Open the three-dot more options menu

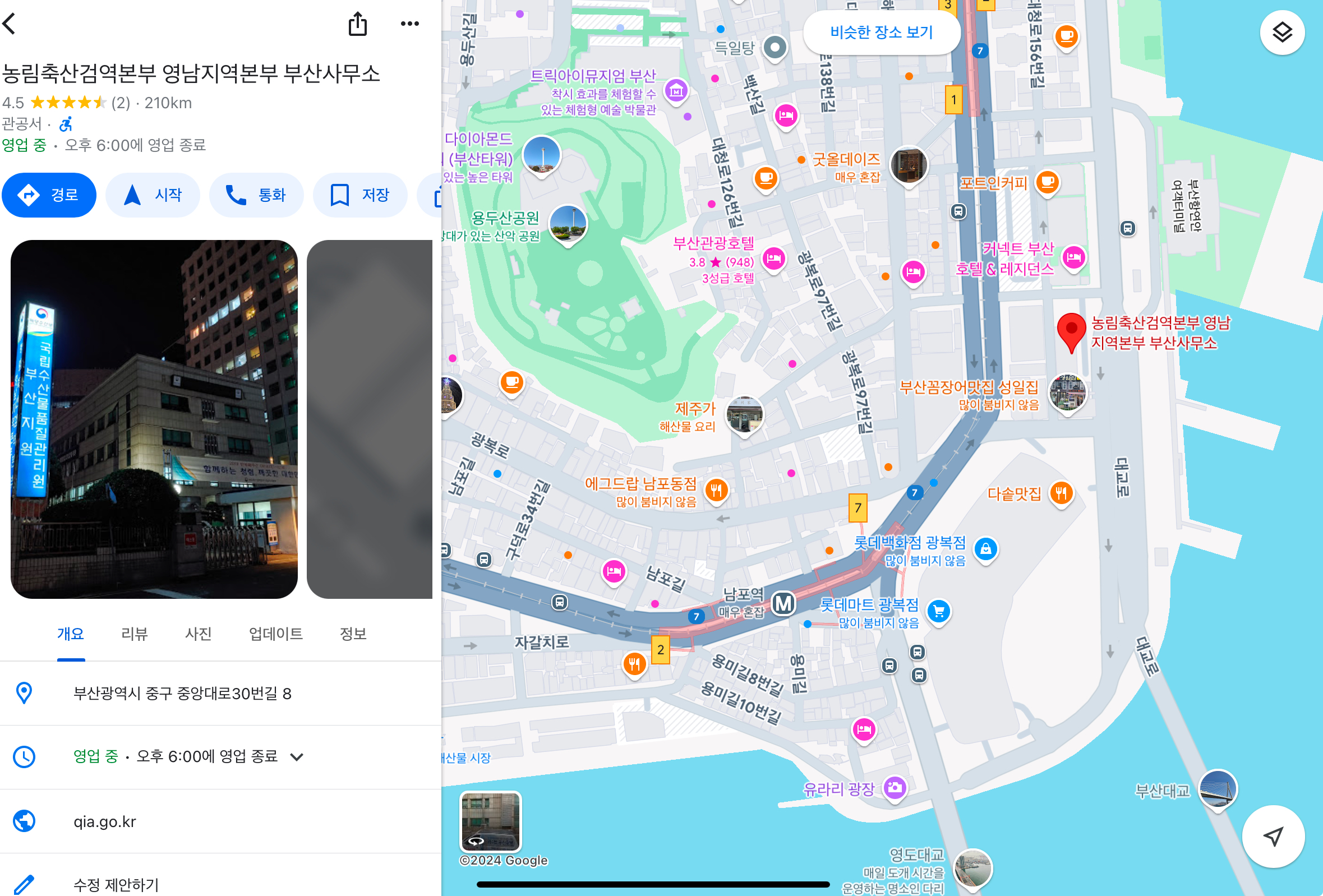click(x=409, y=24)
